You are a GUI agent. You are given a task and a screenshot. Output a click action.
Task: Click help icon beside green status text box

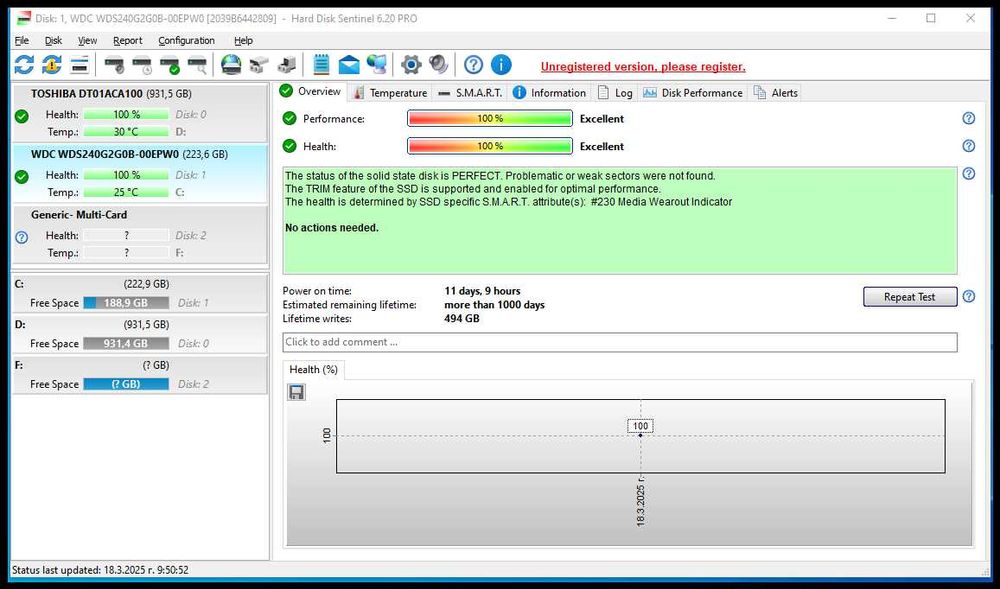(969, 173)
